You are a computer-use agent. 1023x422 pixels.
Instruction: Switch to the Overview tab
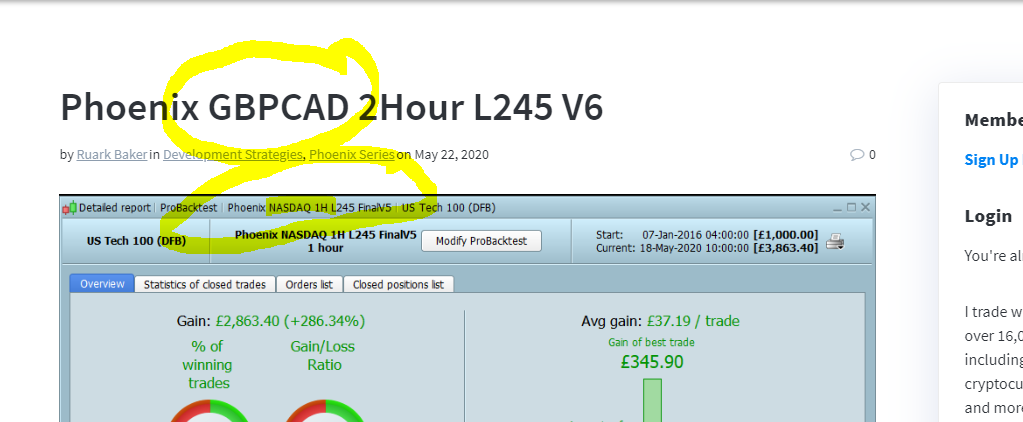[102, 284]
